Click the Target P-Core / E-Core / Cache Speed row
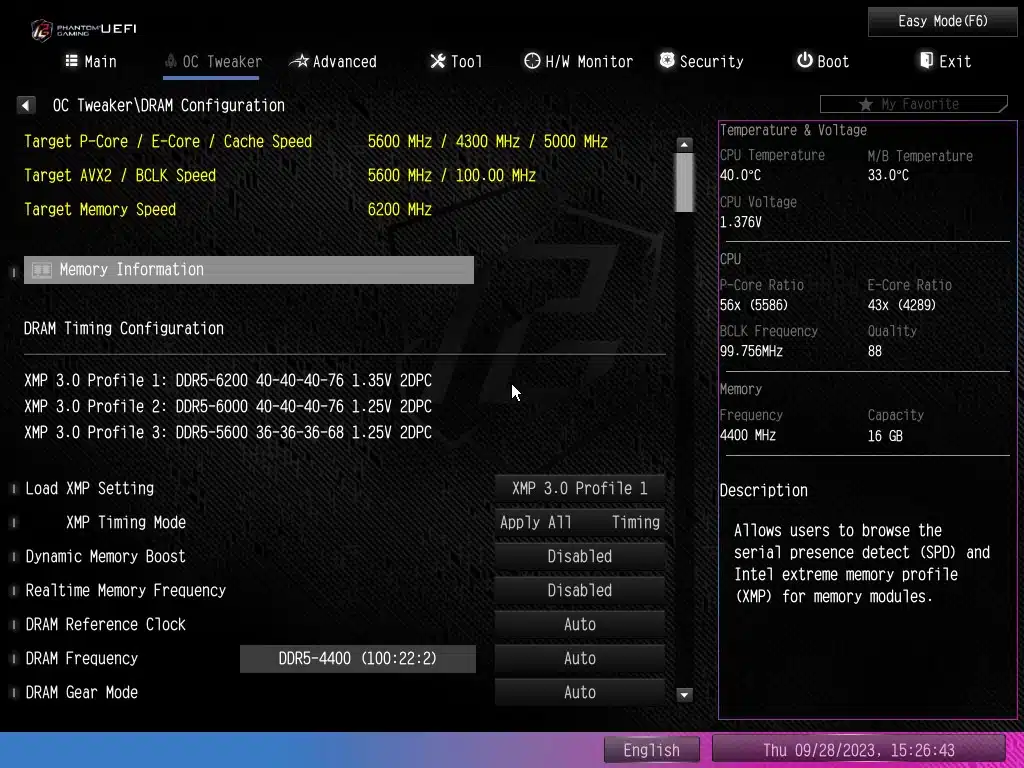 [316, 142]
